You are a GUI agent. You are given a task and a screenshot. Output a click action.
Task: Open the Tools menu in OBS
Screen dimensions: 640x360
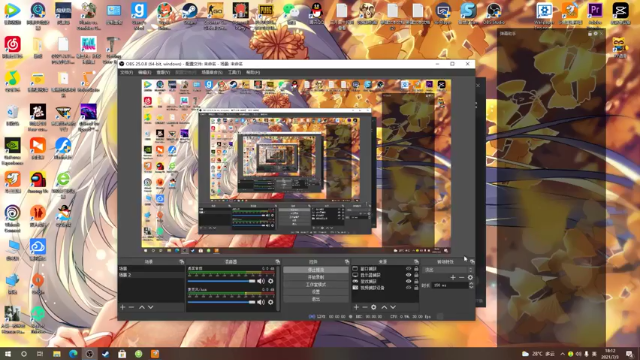click(x=234, y=72)
